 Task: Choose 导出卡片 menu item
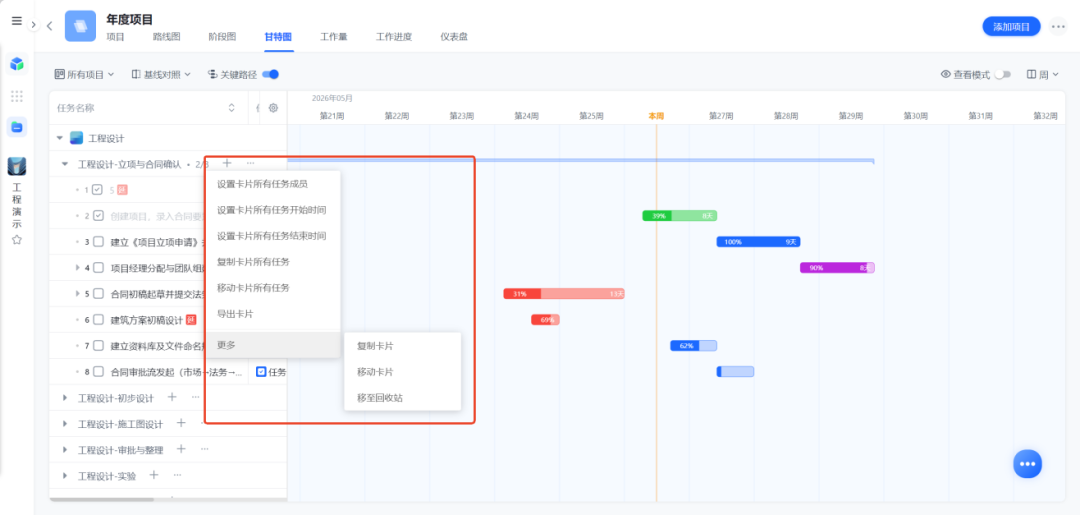pos(274,314)
